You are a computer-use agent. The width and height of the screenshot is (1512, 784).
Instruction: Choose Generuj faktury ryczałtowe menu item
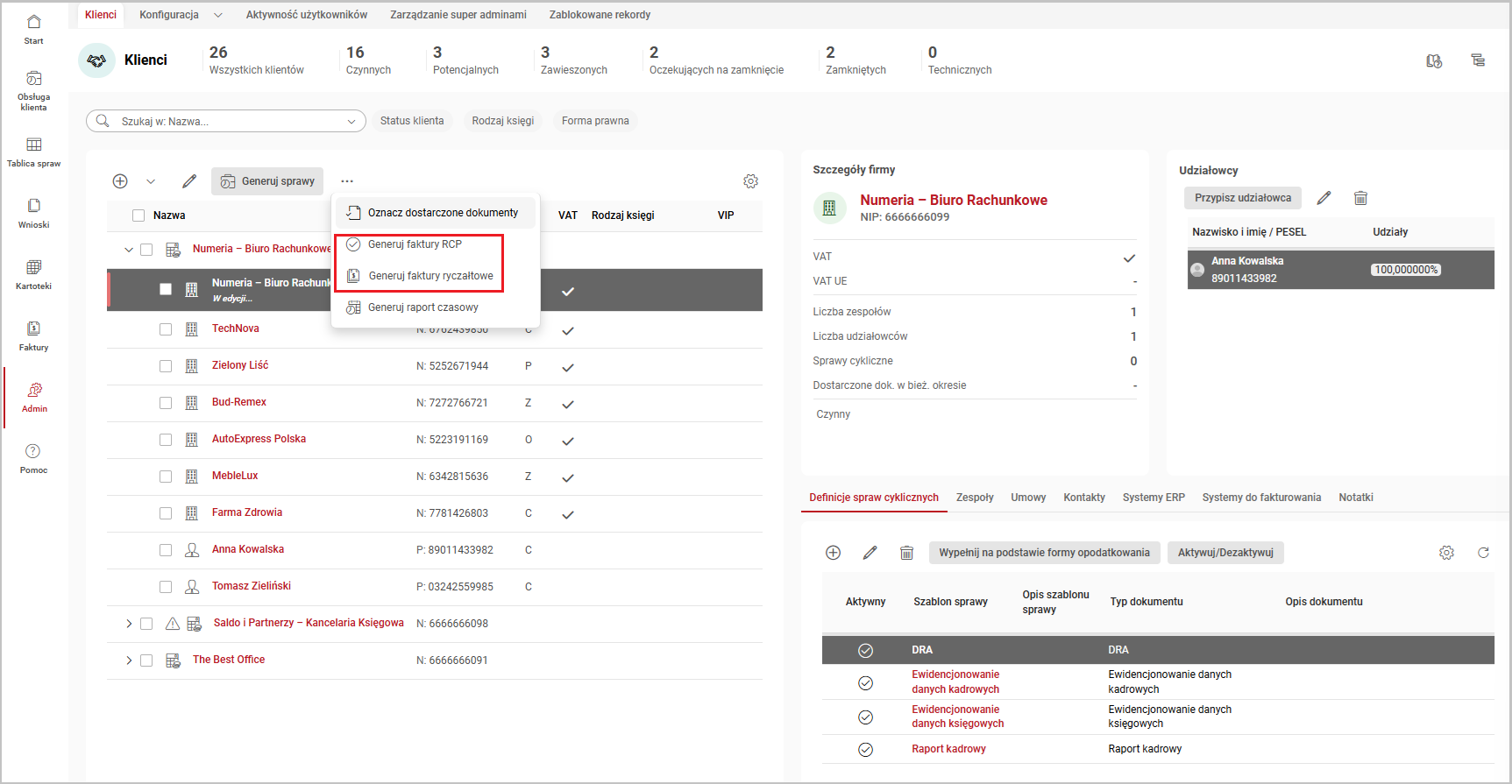coord(430,276)
